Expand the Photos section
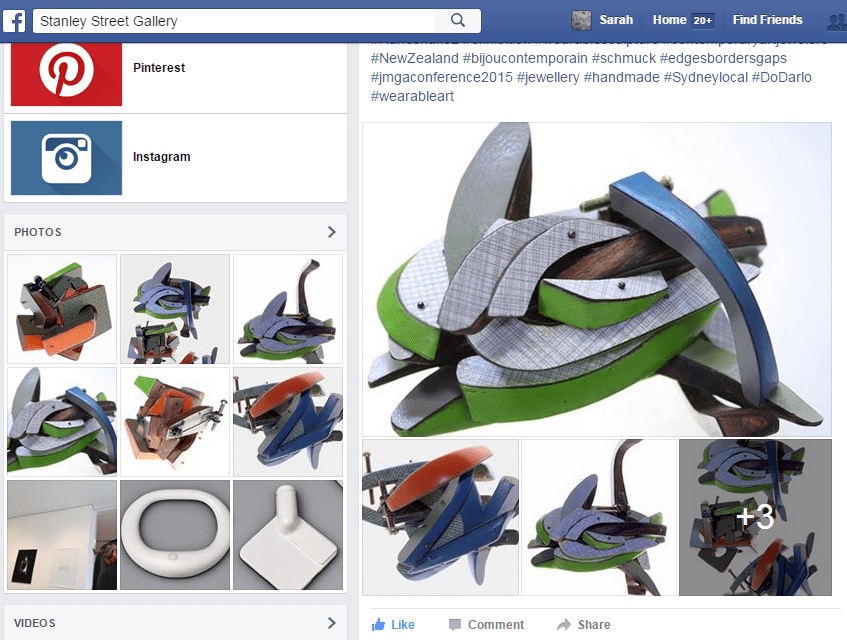Image resolution: width=847 pixels, height=640 pixels. click(331, 231)
